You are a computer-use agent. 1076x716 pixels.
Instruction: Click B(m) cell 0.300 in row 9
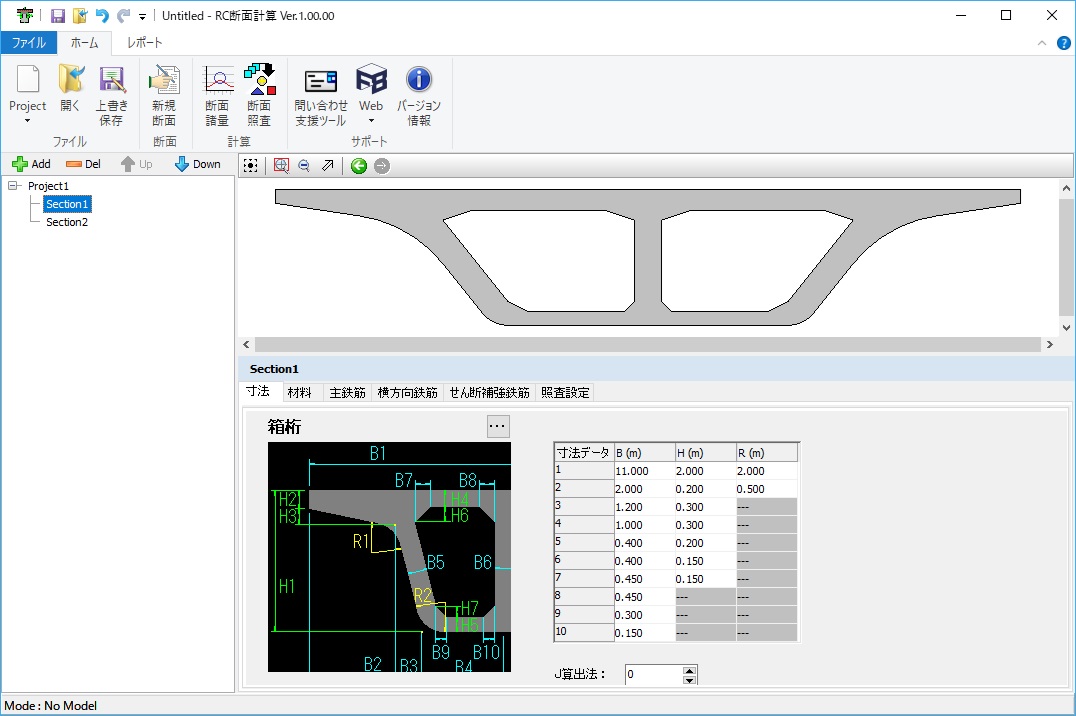(x=644, y=615)
